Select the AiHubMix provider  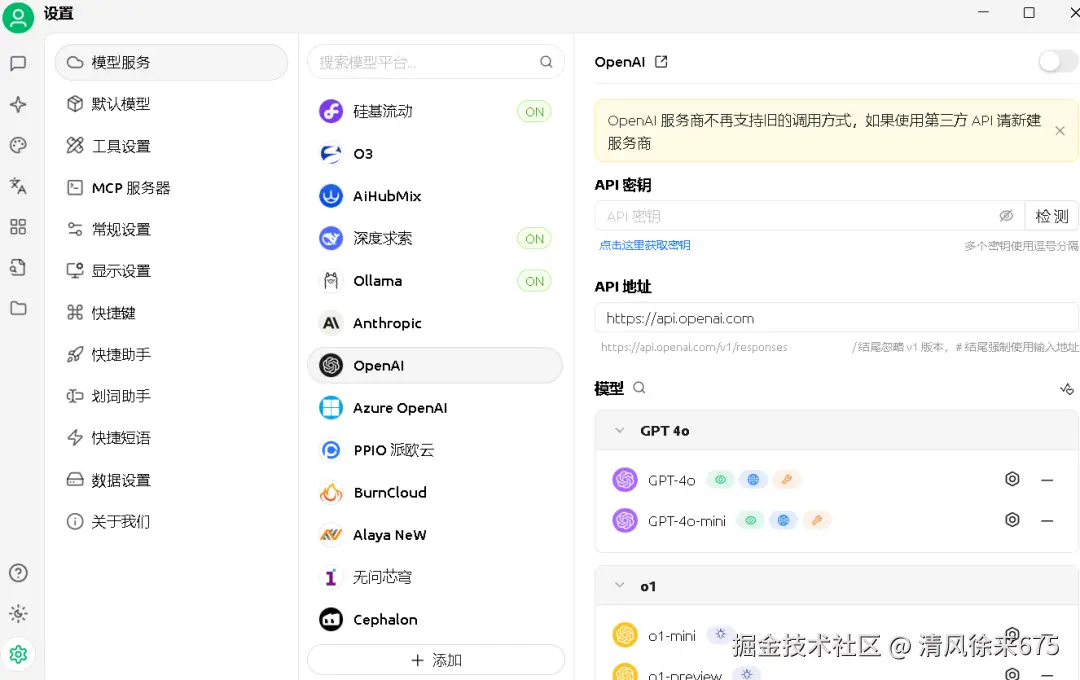(435, 196)
